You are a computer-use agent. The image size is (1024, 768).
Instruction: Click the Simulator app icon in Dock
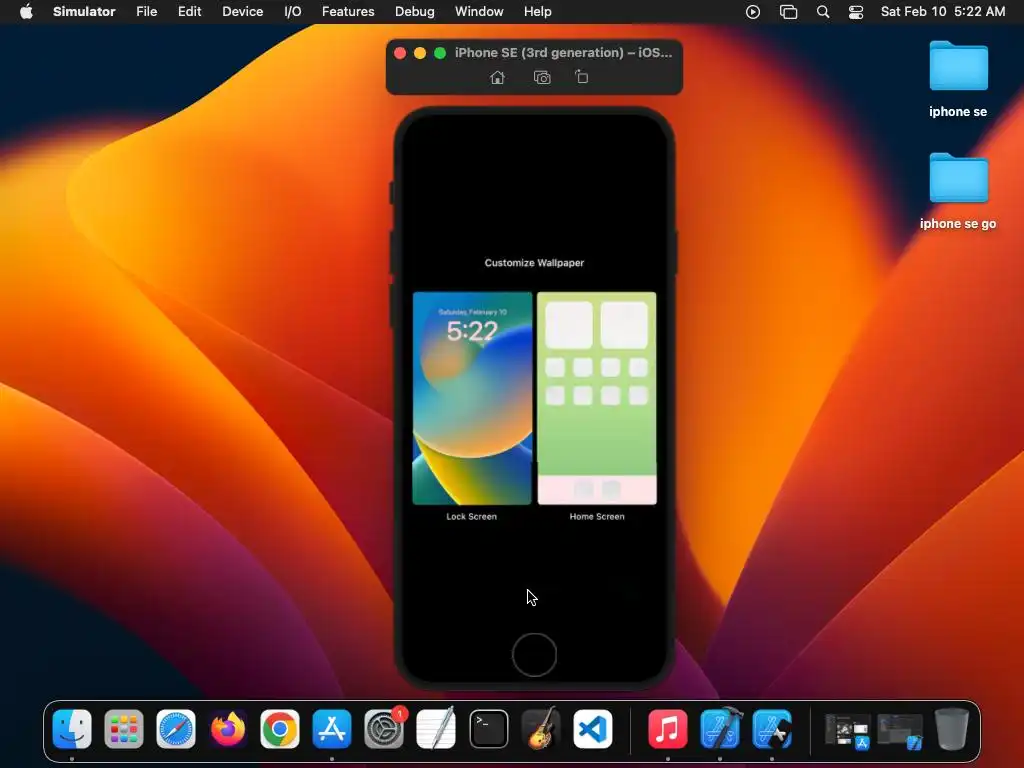[x=772, y=729]
